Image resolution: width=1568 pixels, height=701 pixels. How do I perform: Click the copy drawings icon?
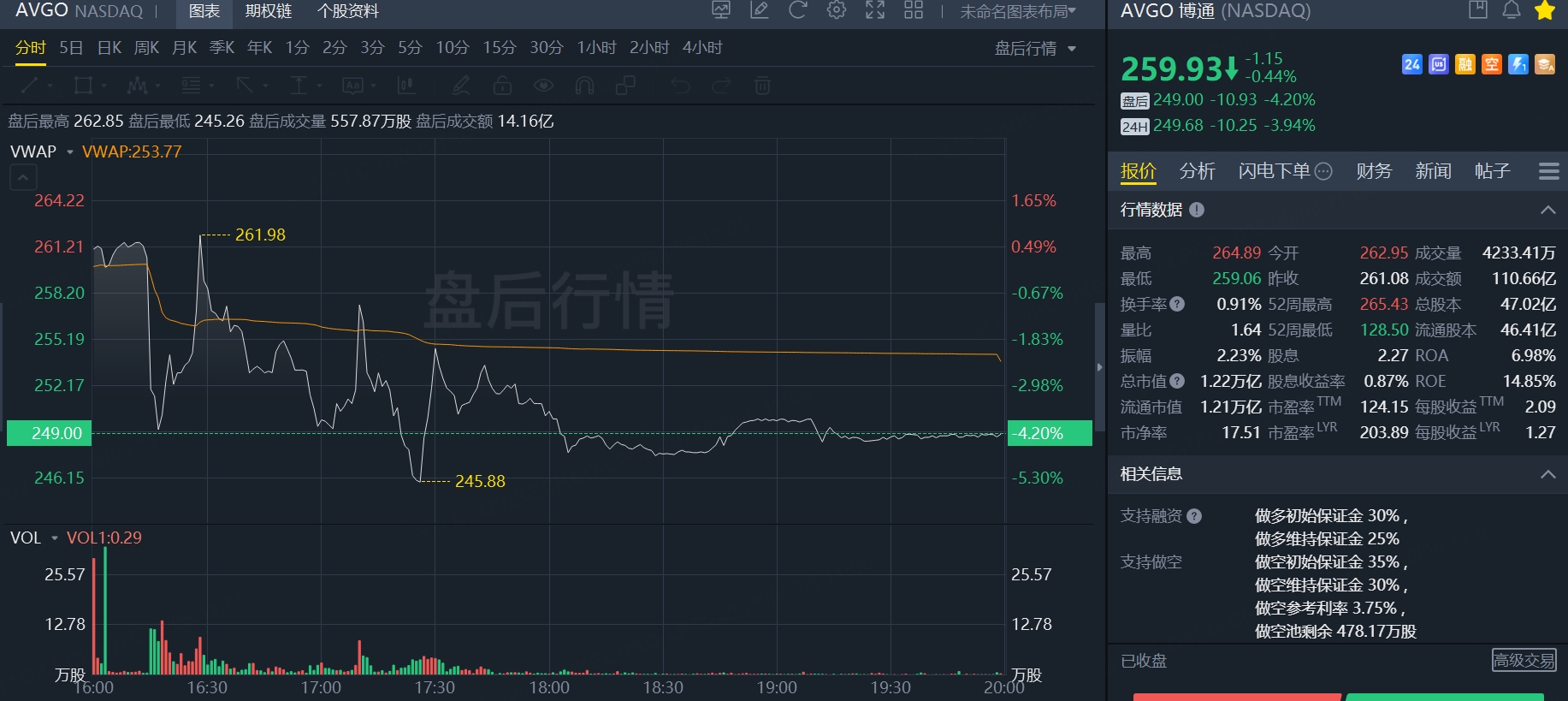pos(625,85)
